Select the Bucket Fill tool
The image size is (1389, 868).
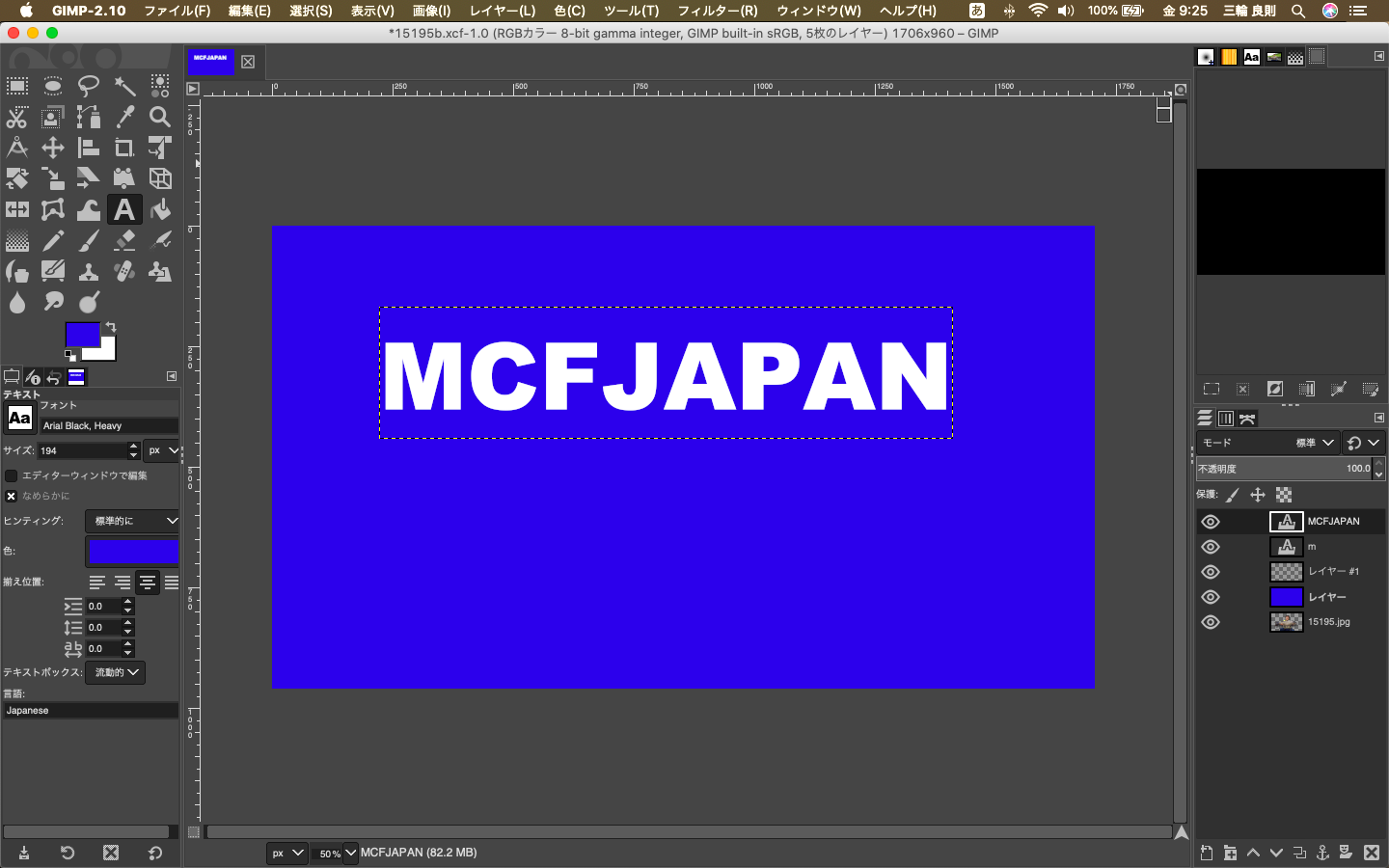point(160,209)
